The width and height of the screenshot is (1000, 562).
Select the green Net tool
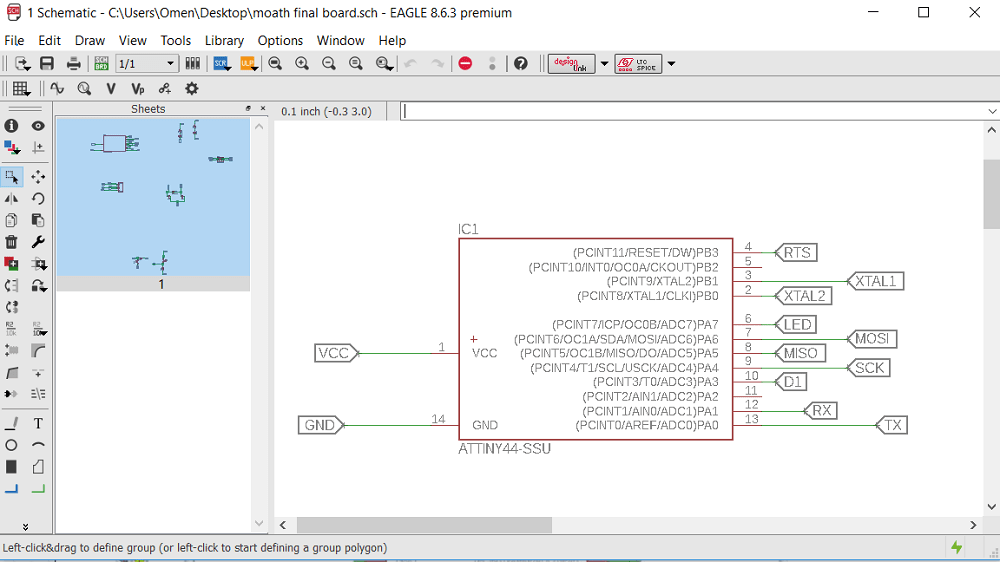pyautogui.click(x=38, y=489)
